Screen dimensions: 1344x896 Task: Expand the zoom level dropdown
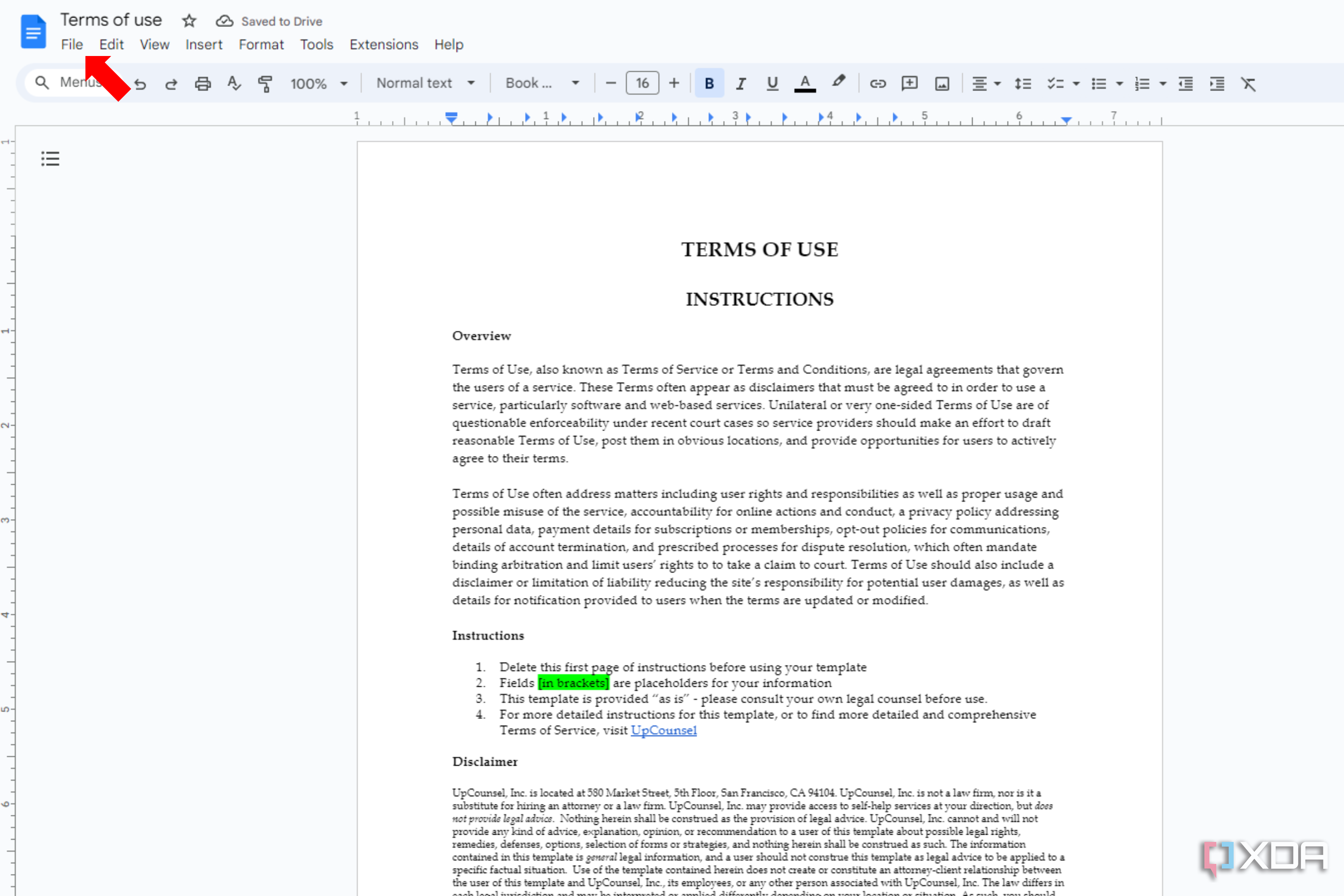345,83
